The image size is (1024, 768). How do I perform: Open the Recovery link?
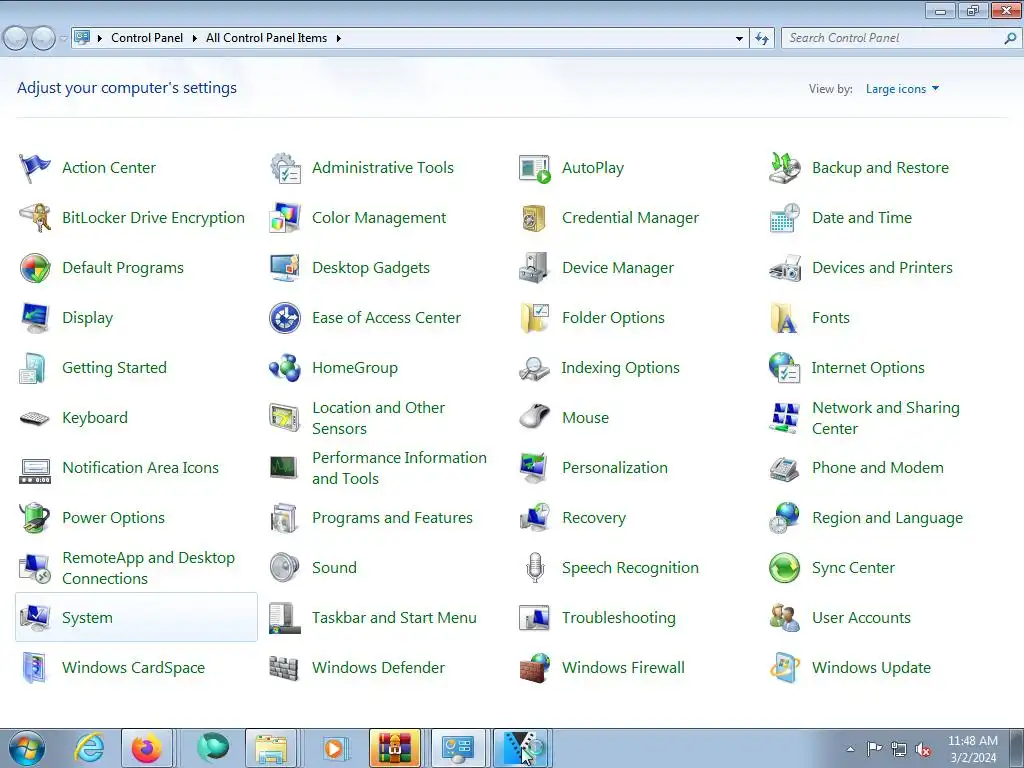tap(594, 518)
